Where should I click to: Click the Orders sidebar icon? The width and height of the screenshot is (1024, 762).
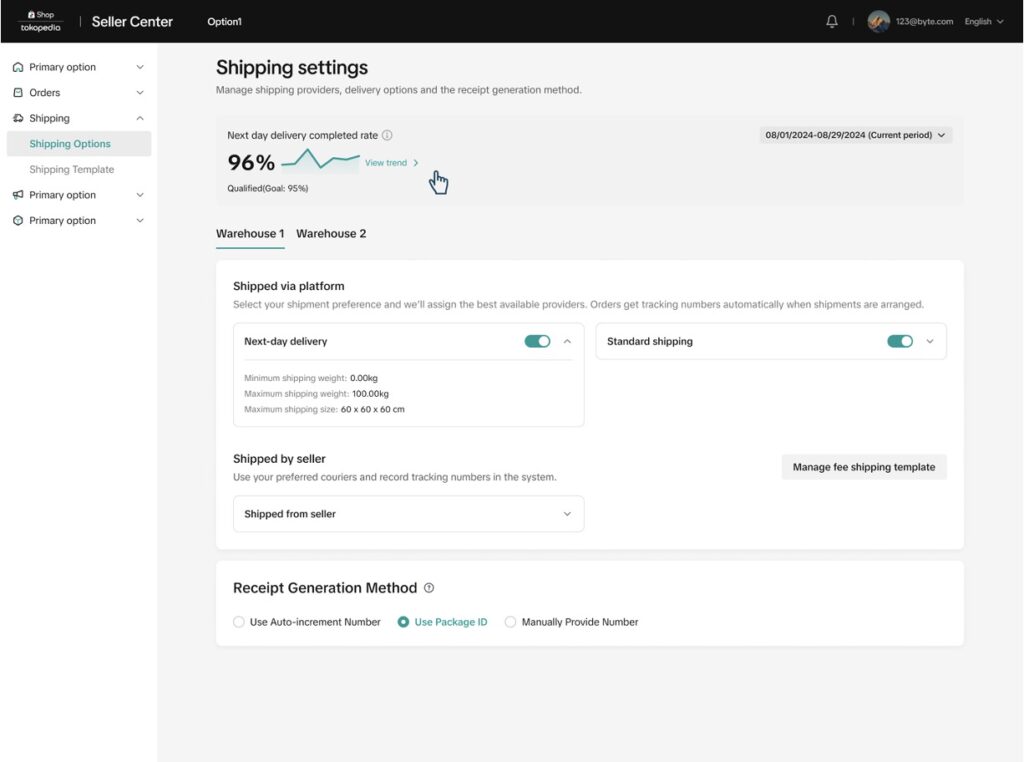pos(18,93)
